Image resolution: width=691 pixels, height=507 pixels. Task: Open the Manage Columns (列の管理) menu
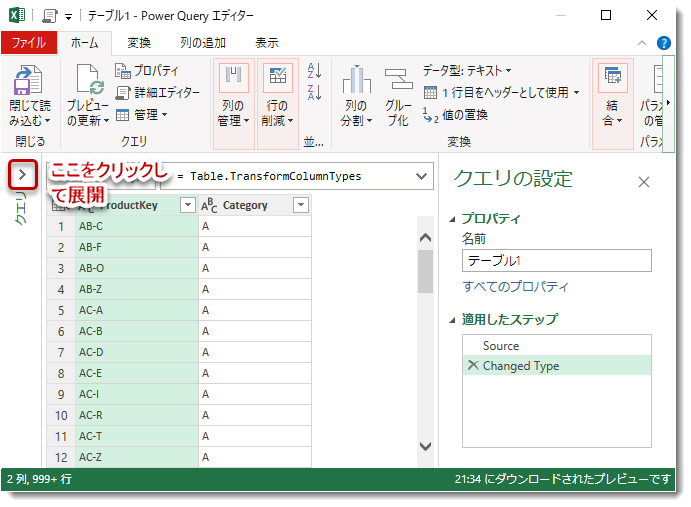(234, 104)
